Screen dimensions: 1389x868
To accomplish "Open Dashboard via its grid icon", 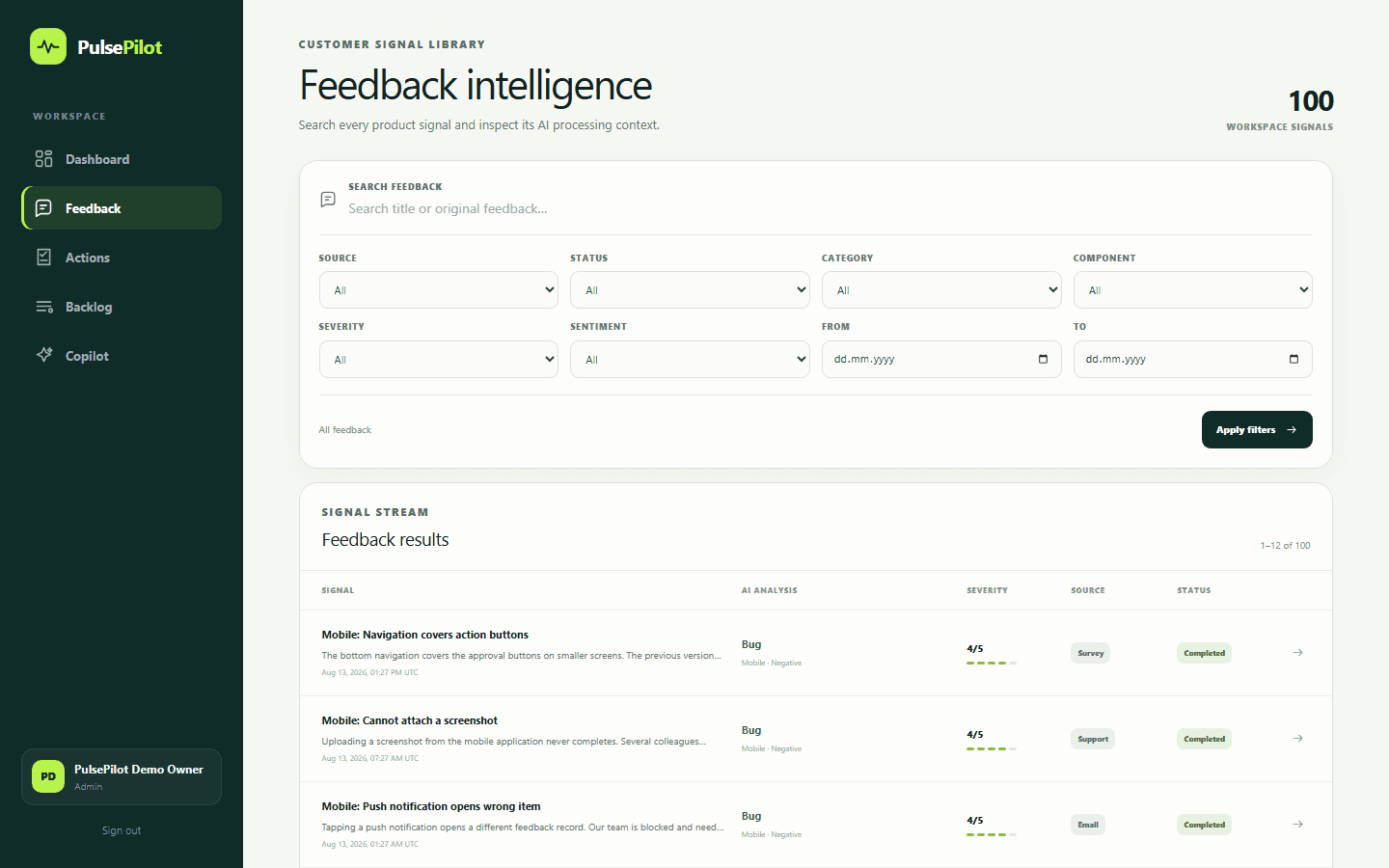I will click(x=44, y=159).
